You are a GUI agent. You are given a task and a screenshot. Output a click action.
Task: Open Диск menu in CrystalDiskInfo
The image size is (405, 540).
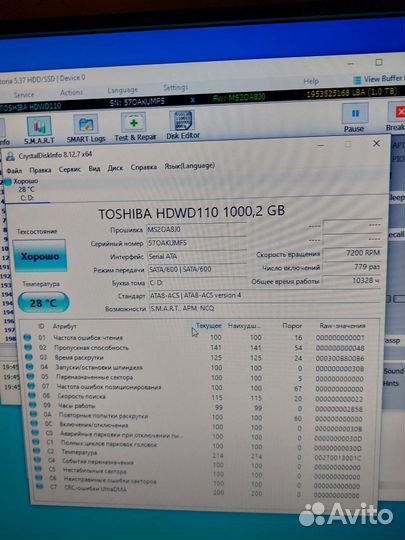pos(115,168)
